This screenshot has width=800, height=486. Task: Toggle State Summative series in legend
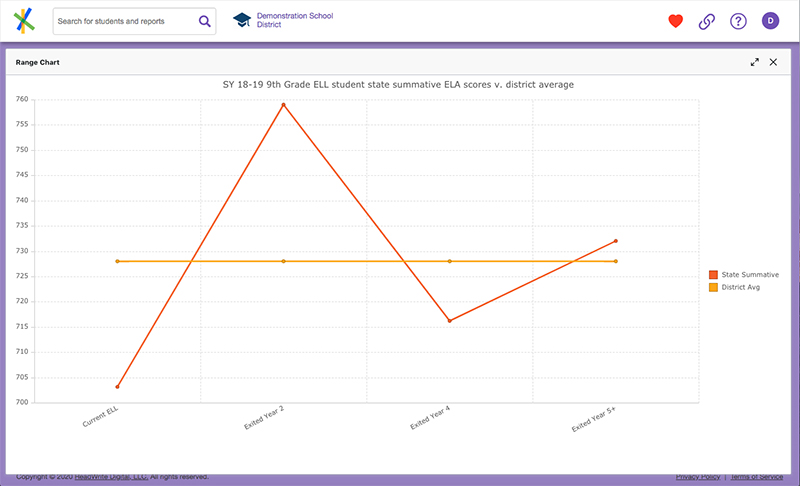(750, 274)
